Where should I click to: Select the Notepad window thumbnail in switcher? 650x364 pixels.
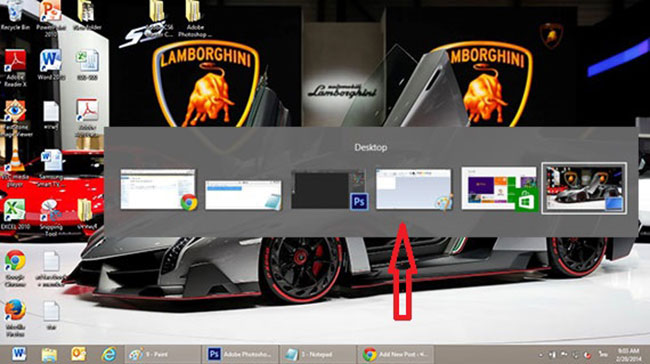244,195
